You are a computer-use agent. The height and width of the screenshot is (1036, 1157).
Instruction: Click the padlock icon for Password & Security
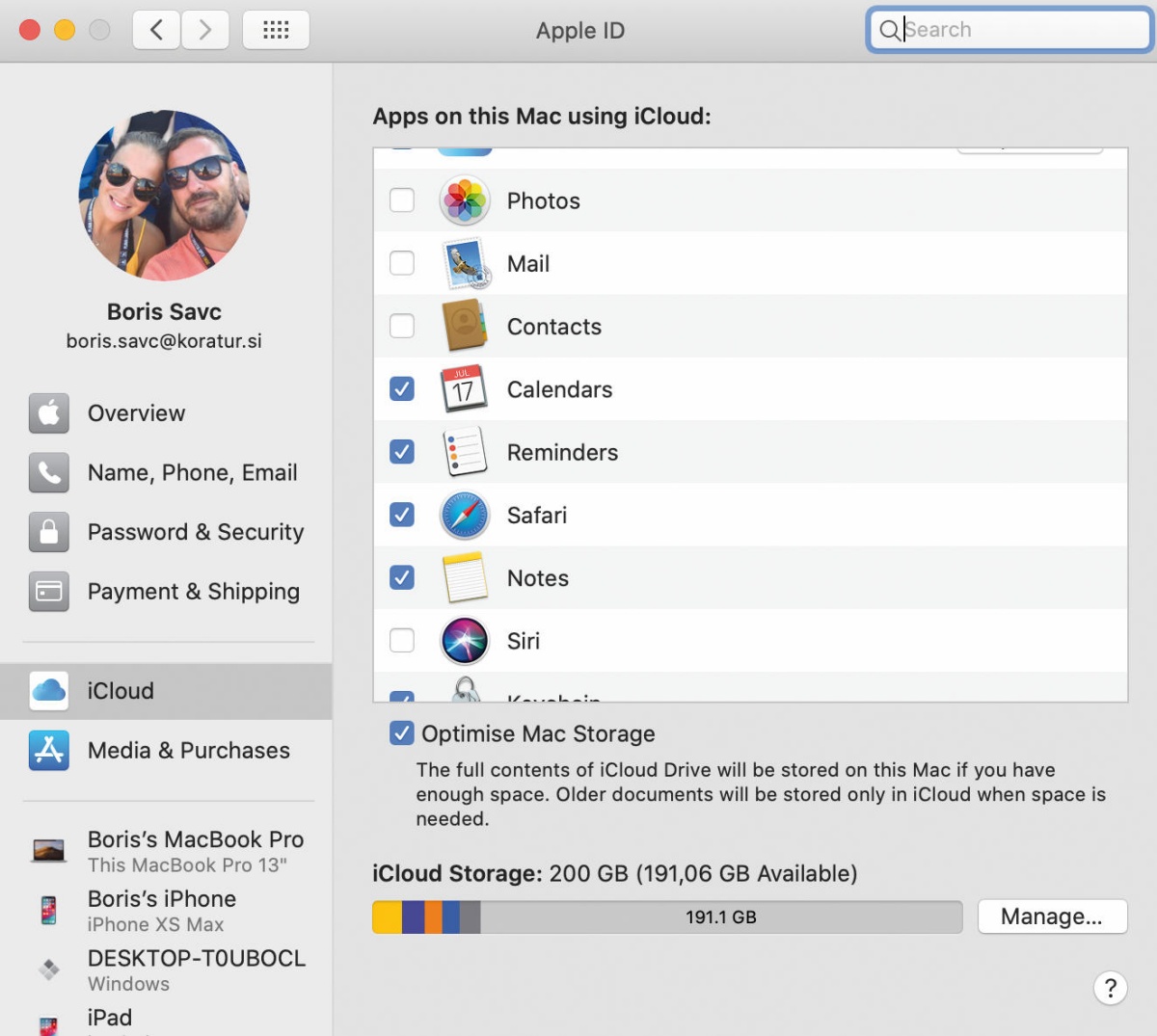tap(49, 532)
